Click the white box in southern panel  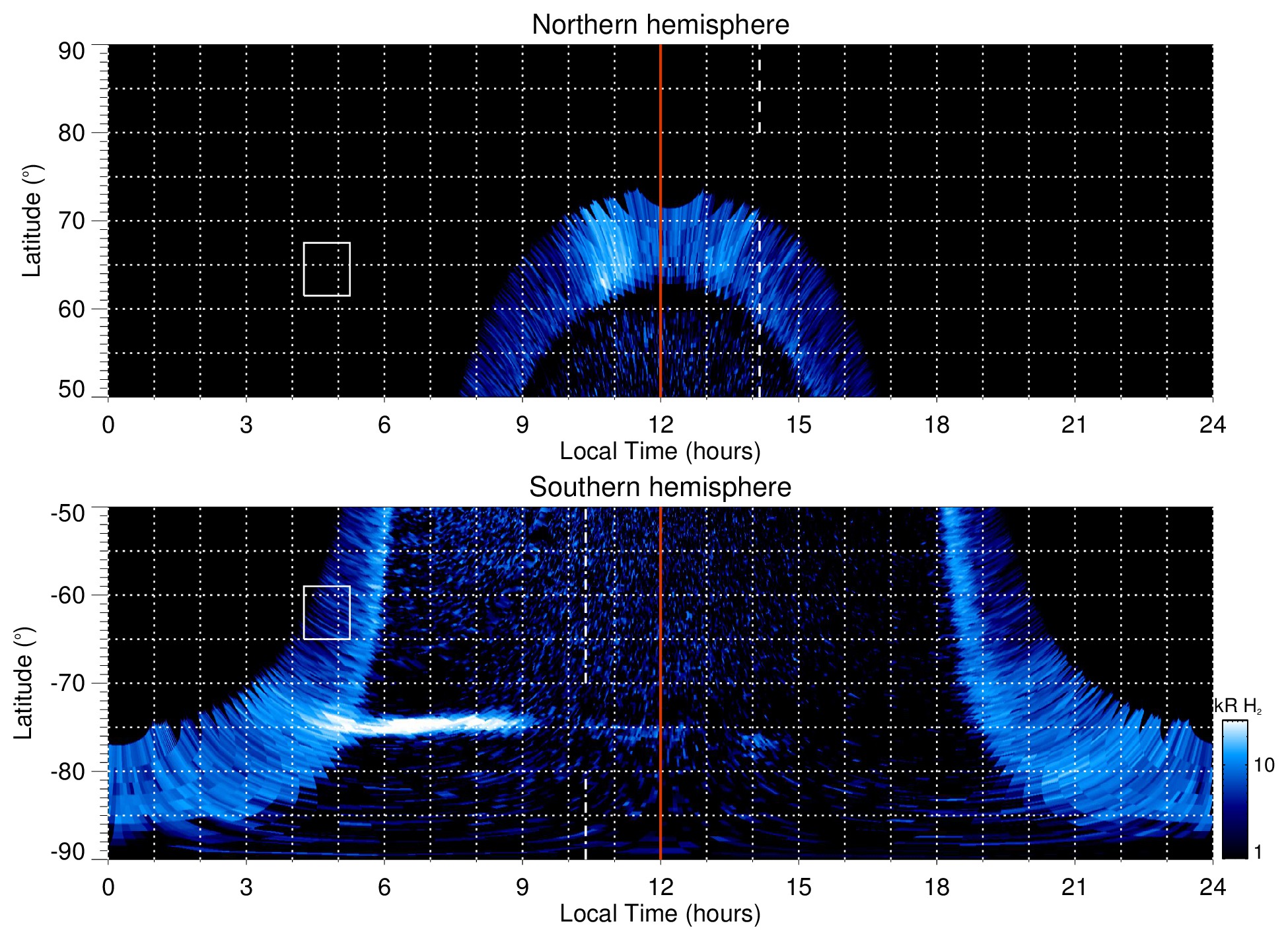point(327,612)
